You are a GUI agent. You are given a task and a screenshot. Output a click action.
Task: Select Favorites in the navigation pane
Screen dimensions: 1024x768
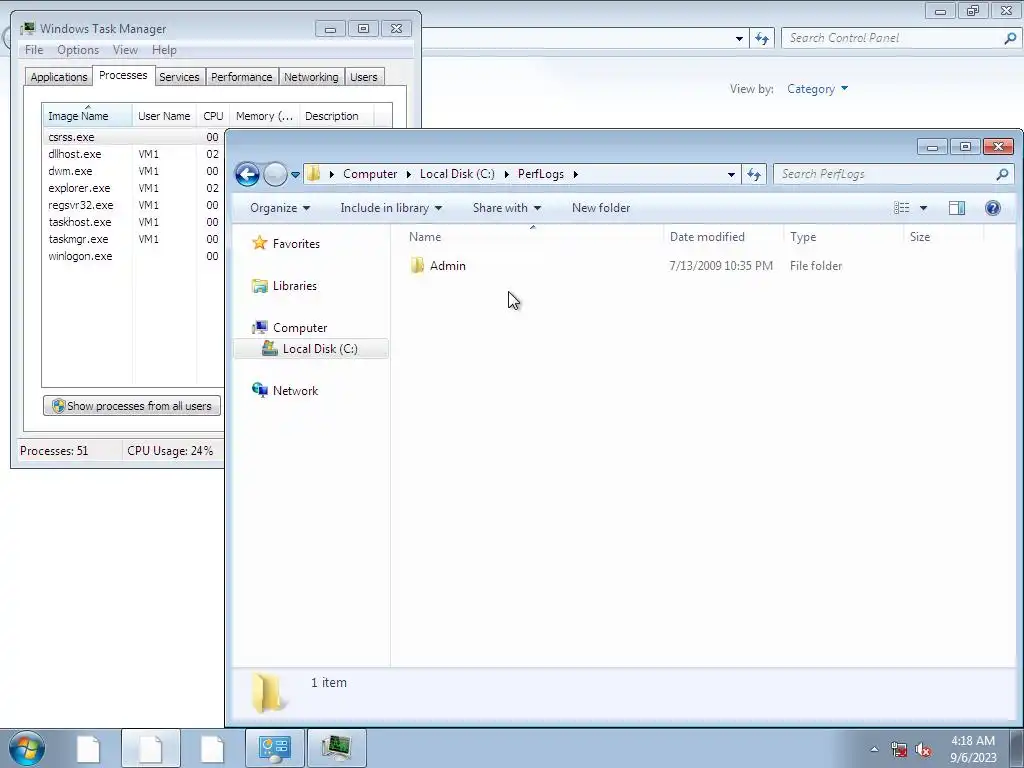coord(296,244)
